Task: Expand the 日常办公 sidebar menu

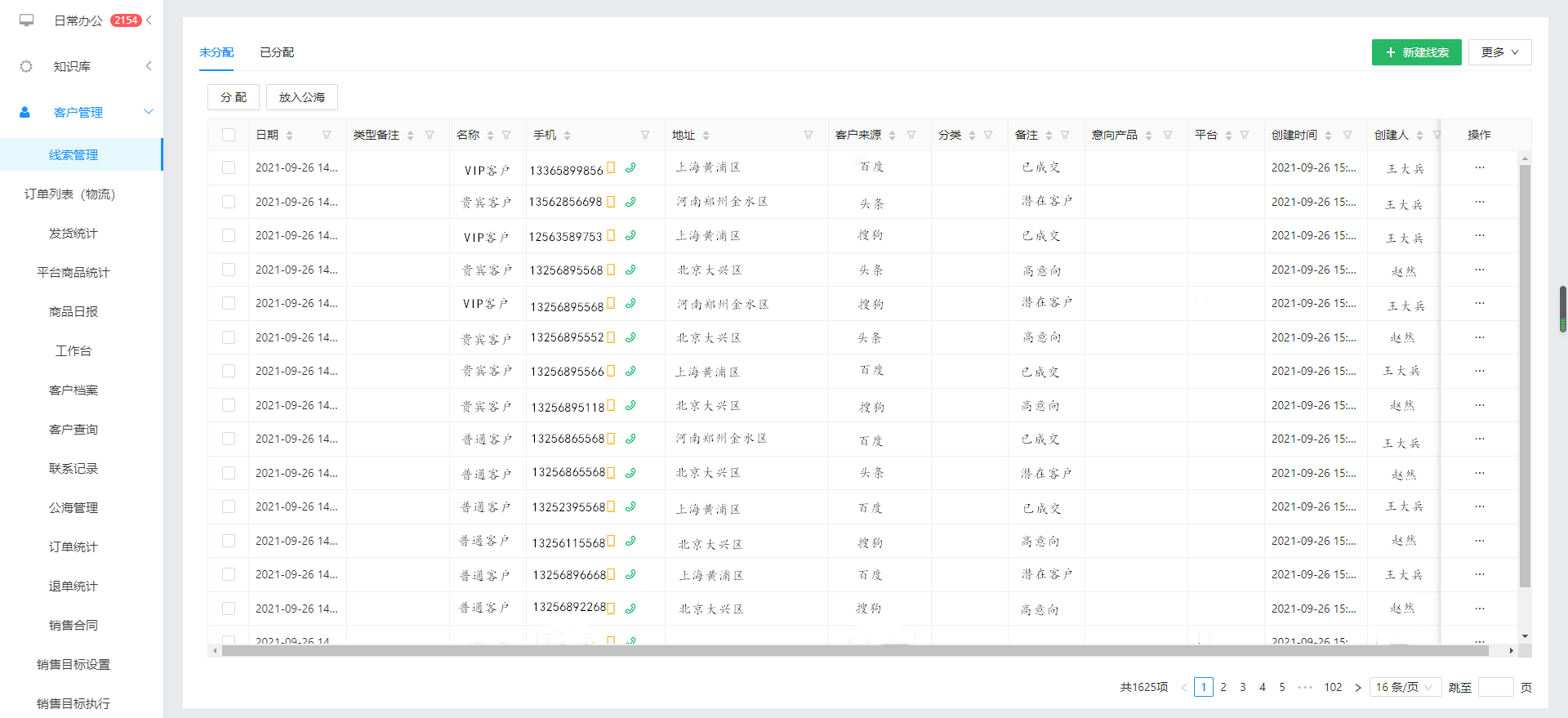Action: coord(149,20)
